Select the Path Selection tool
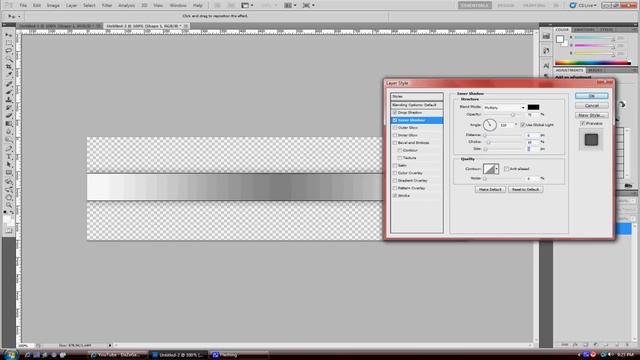This screenshot has width=640, height=360. [9, 164]
